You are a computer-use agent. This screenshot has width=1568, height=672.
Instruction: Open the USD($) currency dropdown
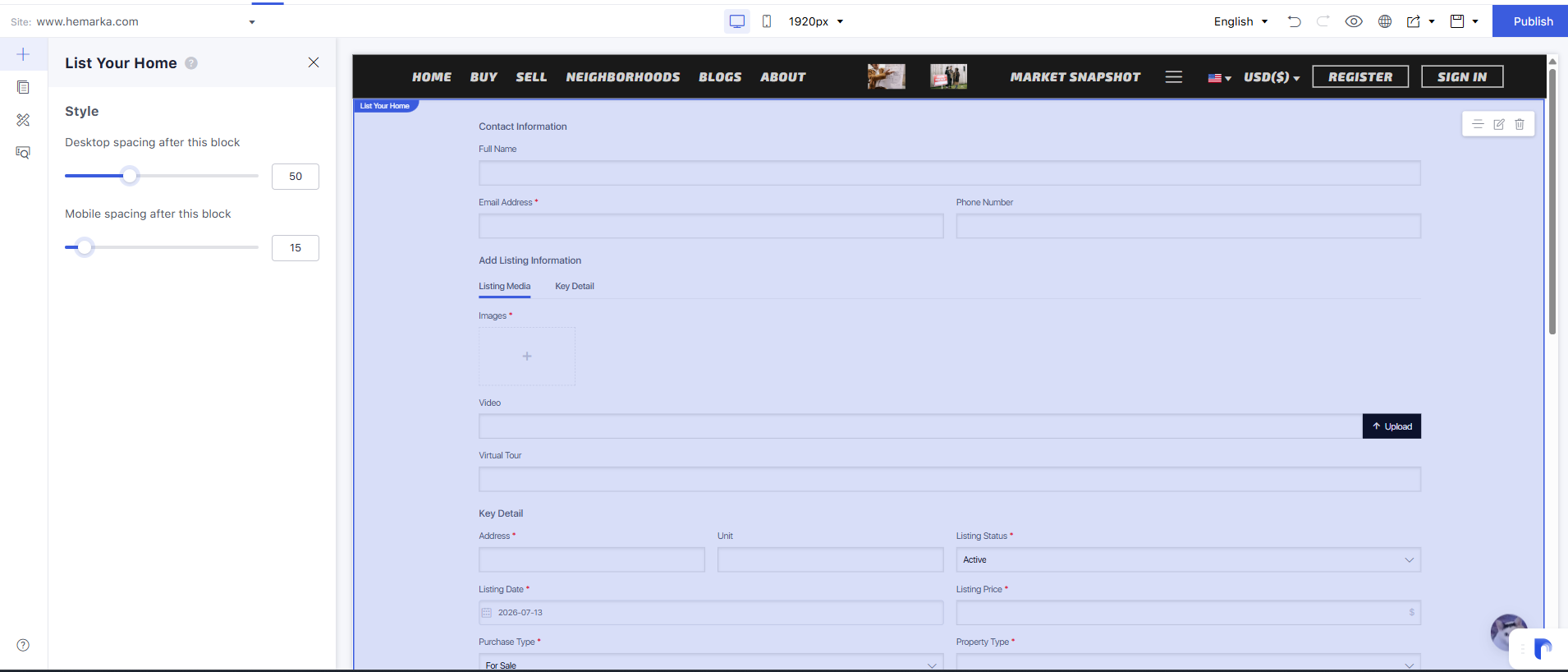(1272, 77)
